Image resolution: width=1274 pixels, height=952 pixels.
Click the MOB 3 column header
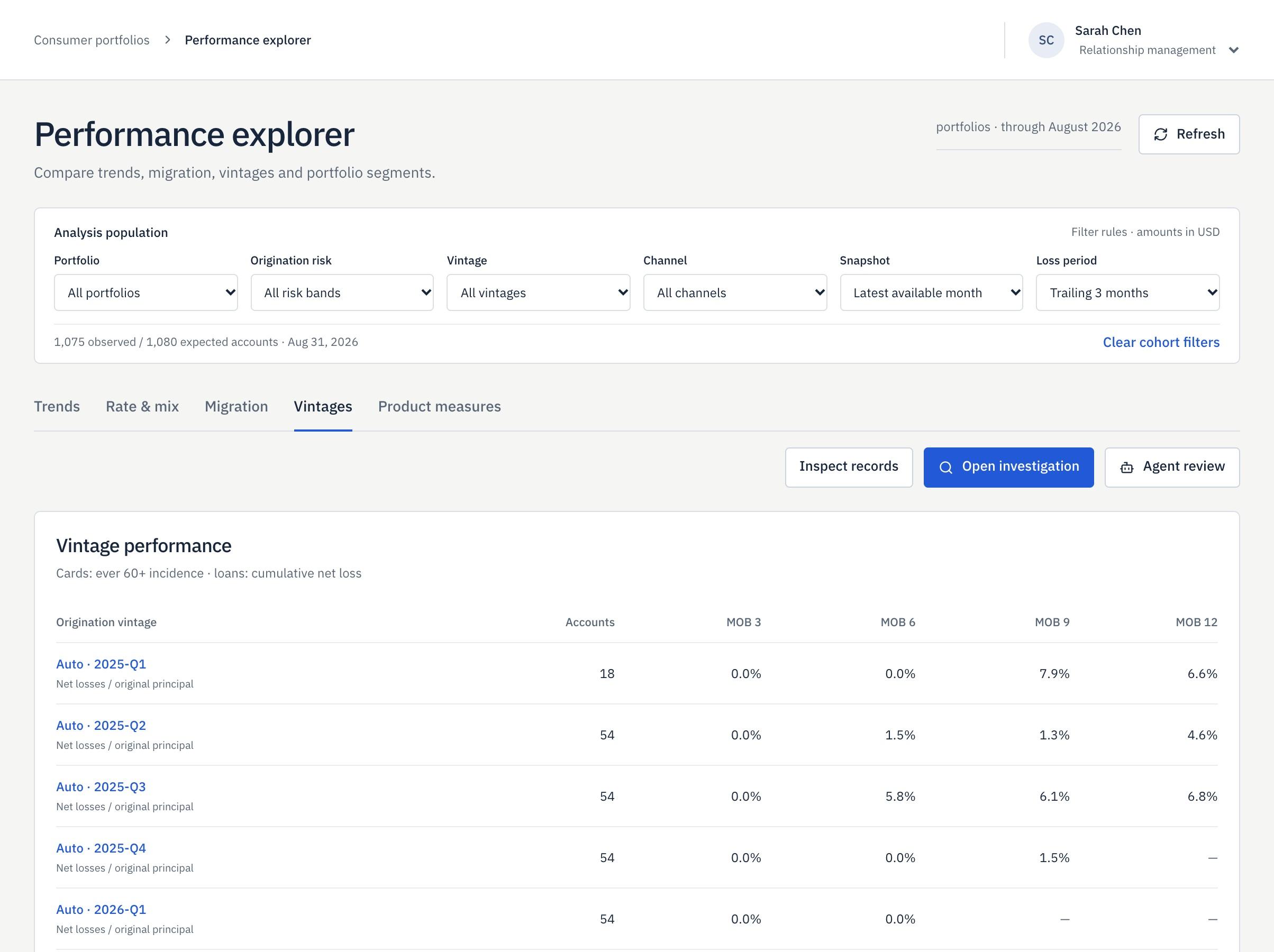pos(743,622)
